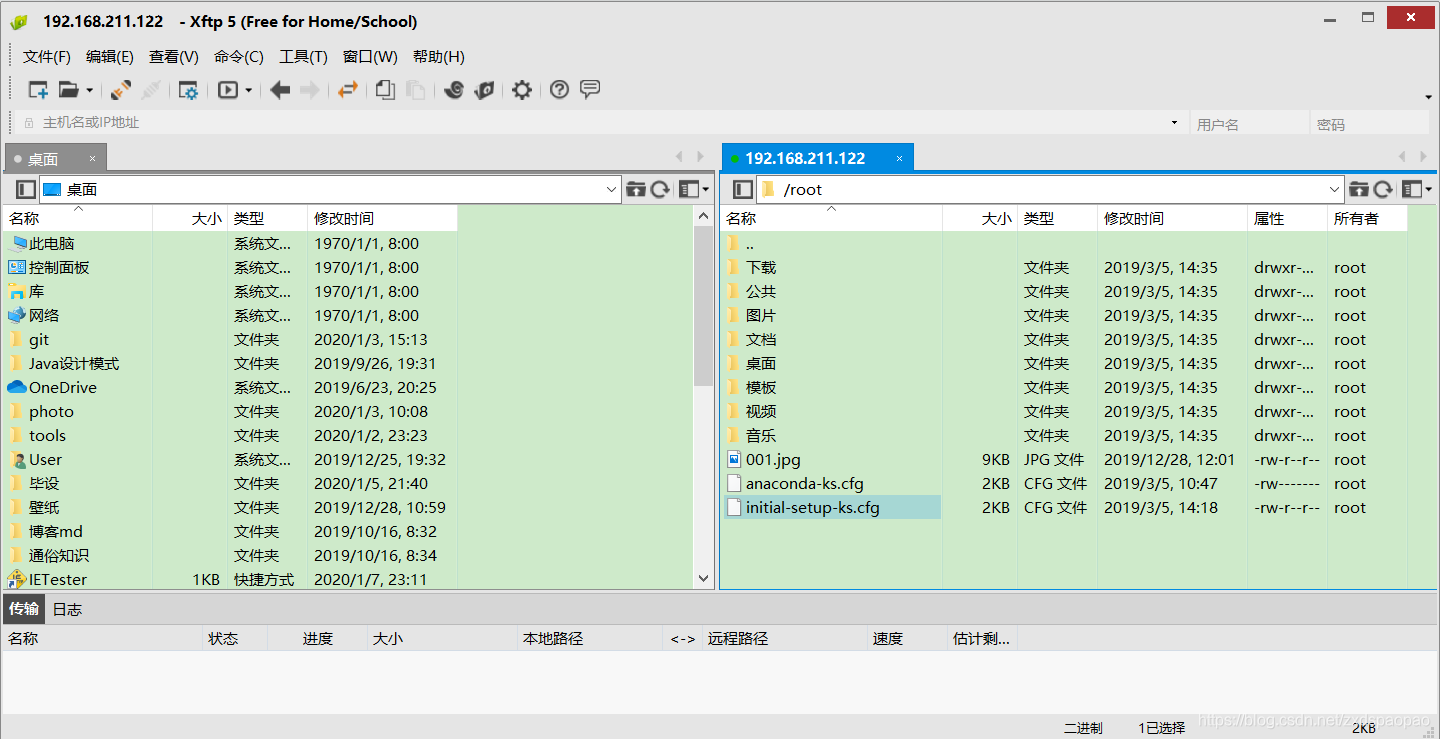Click the leaf Xftp launcher icon
The width and height of the screenshot is (1440, 739).
(484, 90)
